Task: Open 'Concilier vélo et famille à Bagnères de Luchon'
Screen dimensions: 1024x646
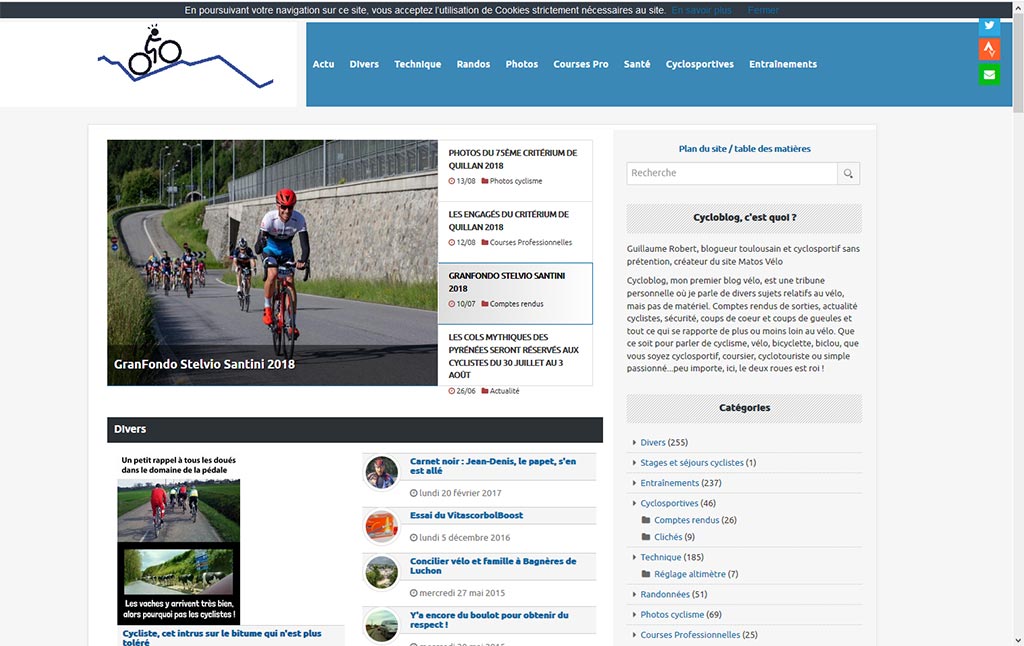Action: click(493, 566)
